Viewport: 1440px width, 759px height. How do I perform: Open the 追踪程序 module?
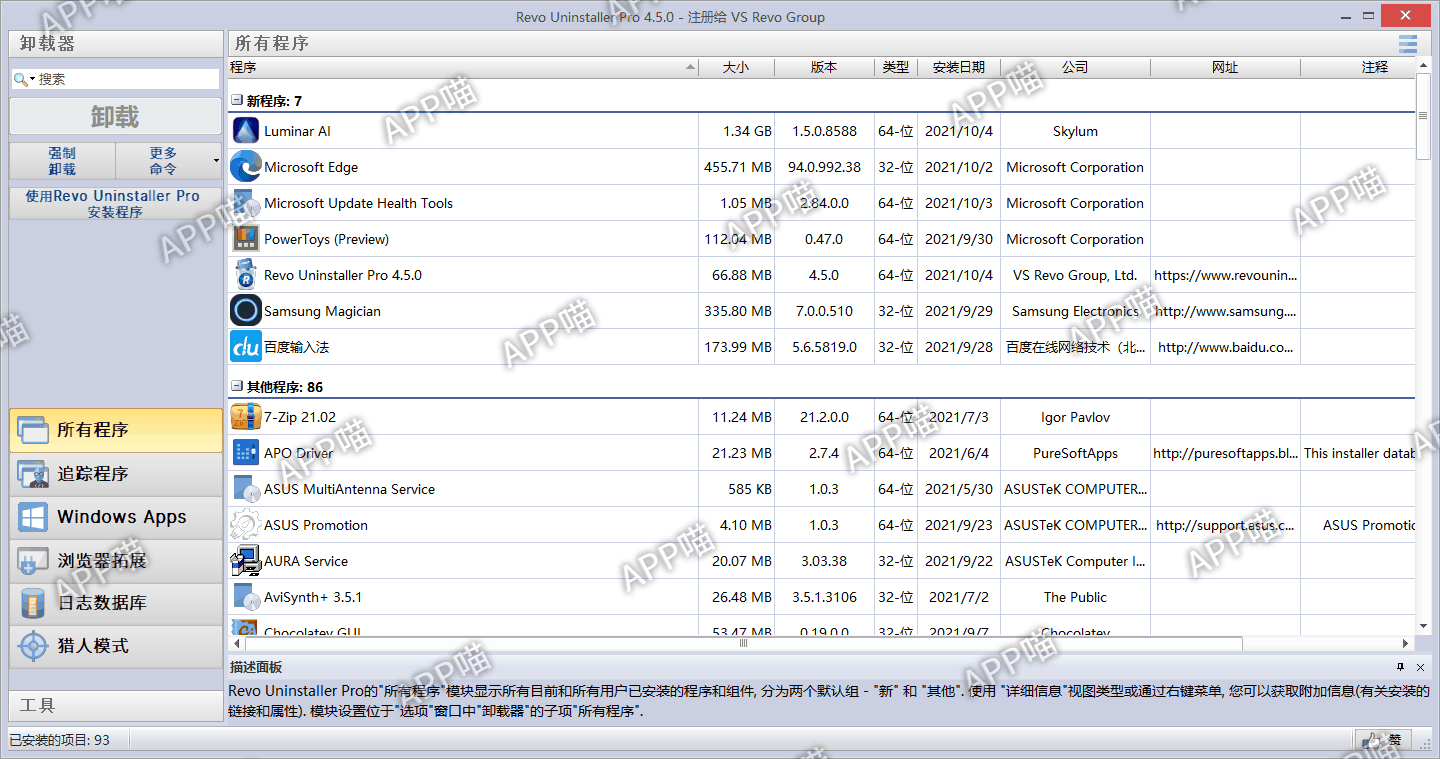point(116,474)
